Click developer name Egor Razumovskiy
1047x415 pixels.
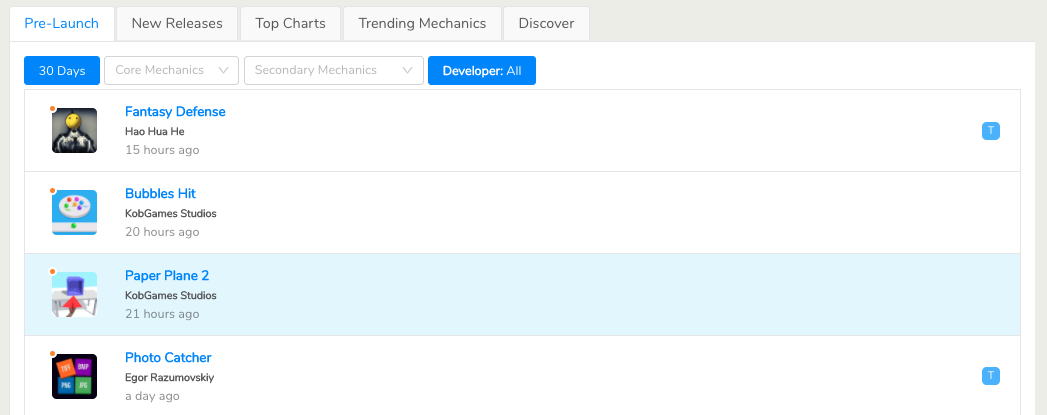(x=170, y=378)
